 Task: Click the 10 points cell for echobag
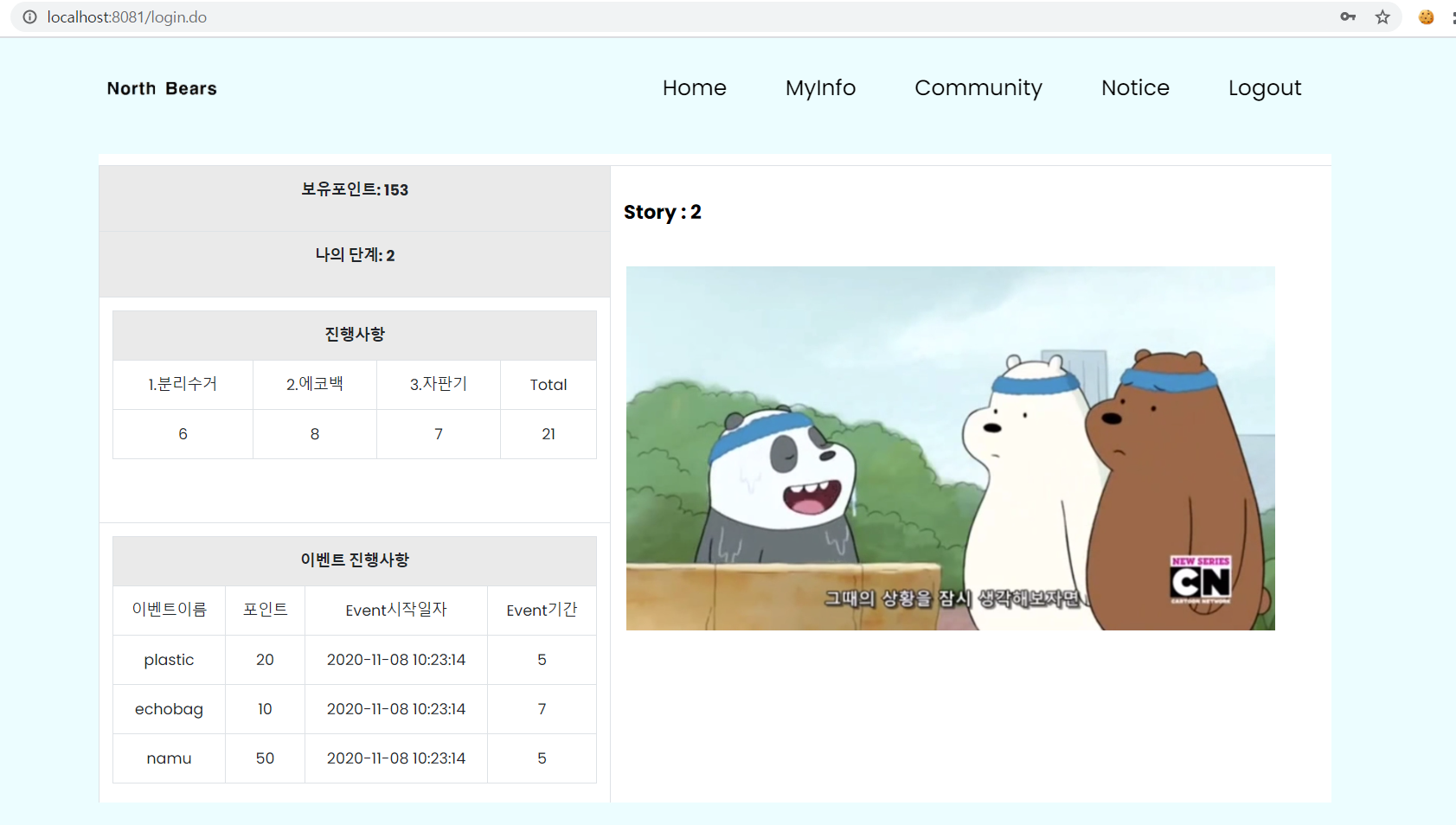(x=265, y=709)
